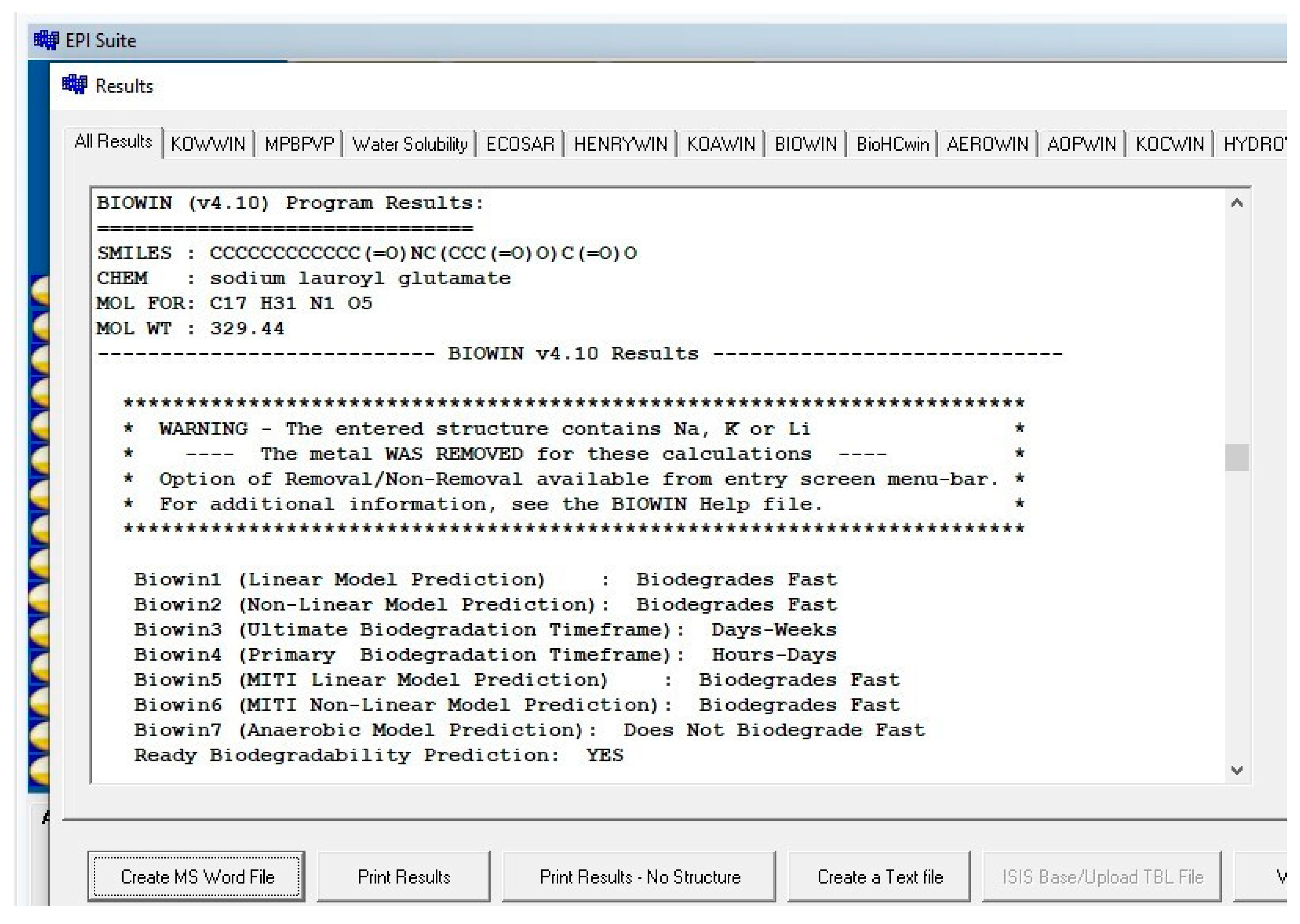This screenshot has width=1300, height=924.
Task: Select the KOAWIN tab
Action: coord(721,144)
